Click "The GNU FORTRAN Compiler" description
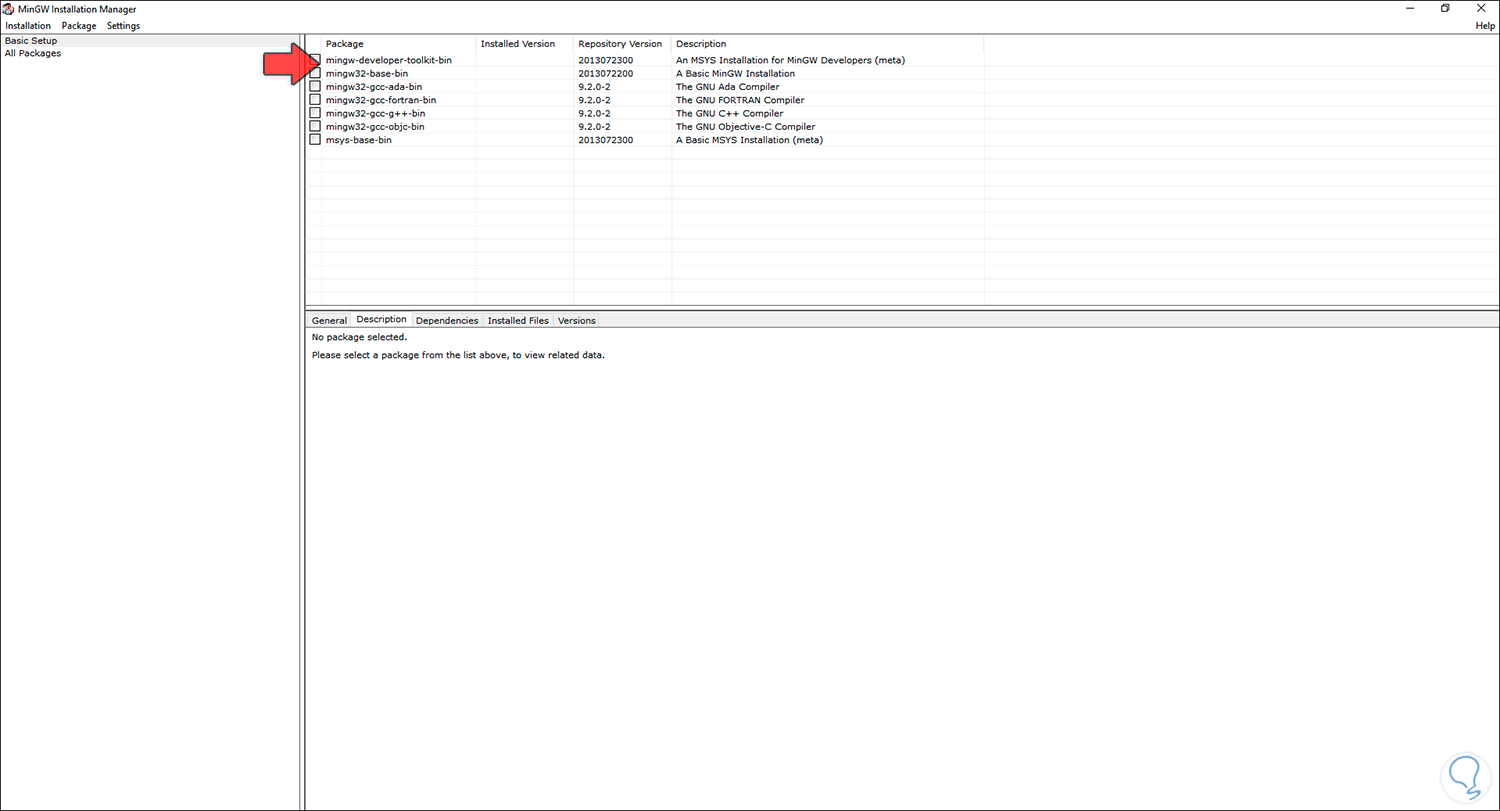Screen dimensions: 1500x811 coord(740,100)
